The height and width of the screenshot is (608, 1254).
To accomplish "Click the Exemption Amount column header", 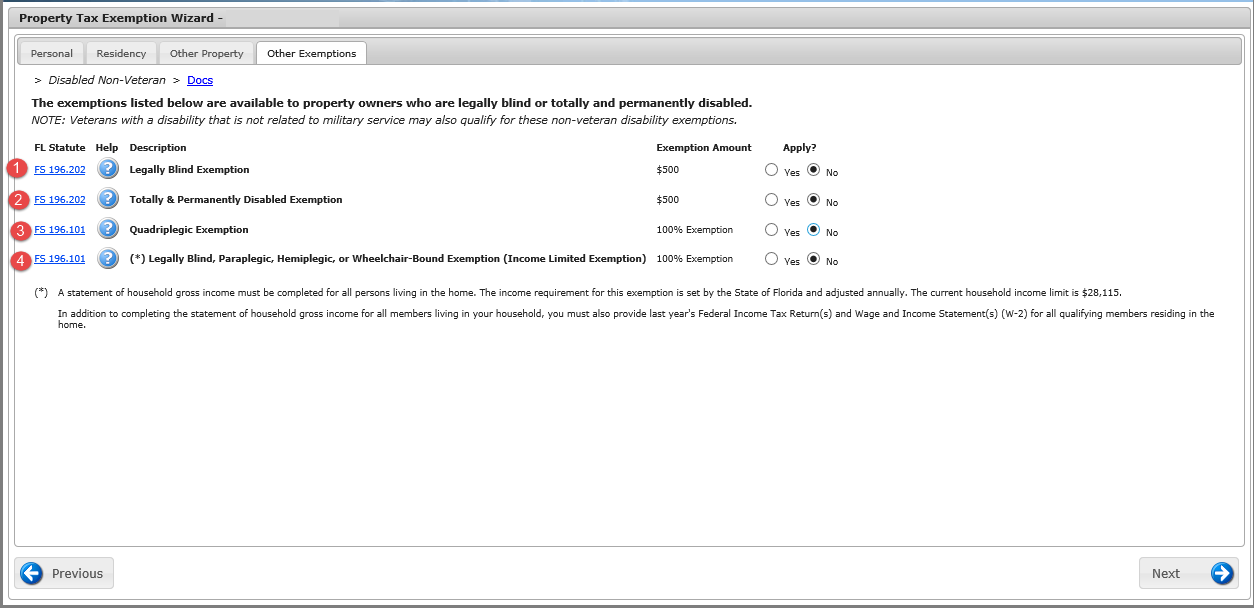I will [x=704, y=148].
